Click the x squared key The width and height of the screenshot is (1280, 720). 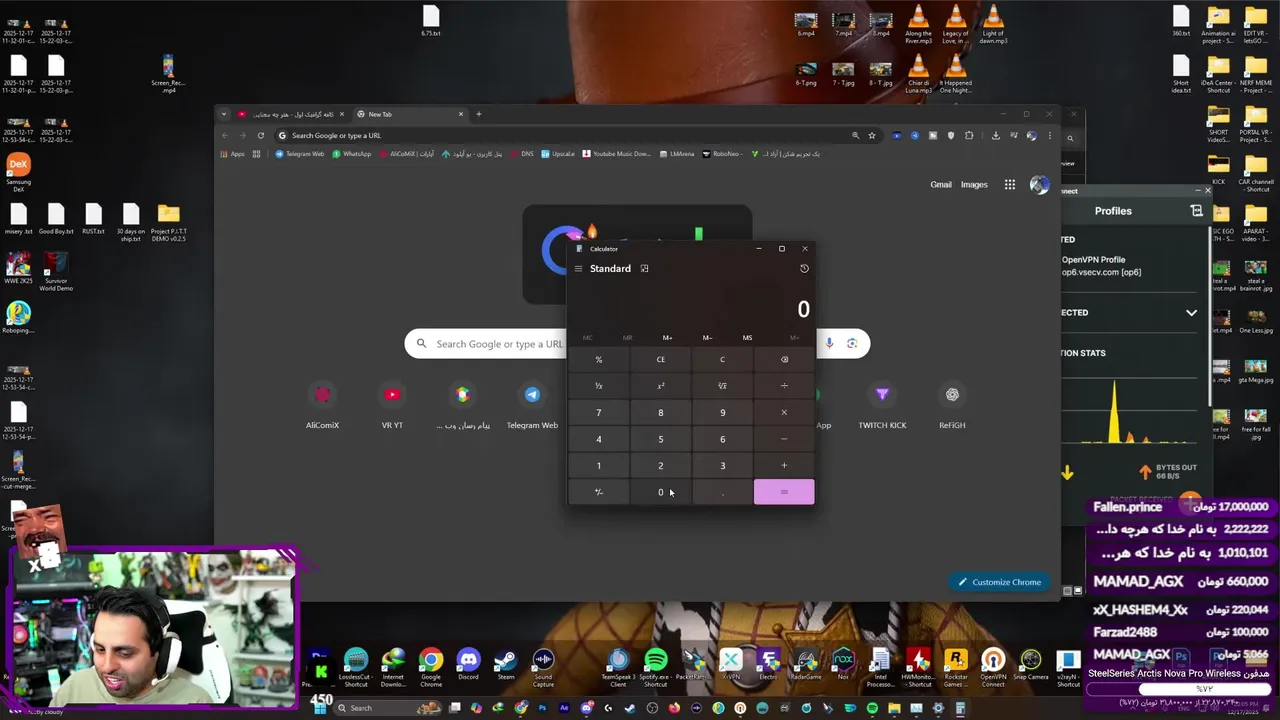click(660, 386)
